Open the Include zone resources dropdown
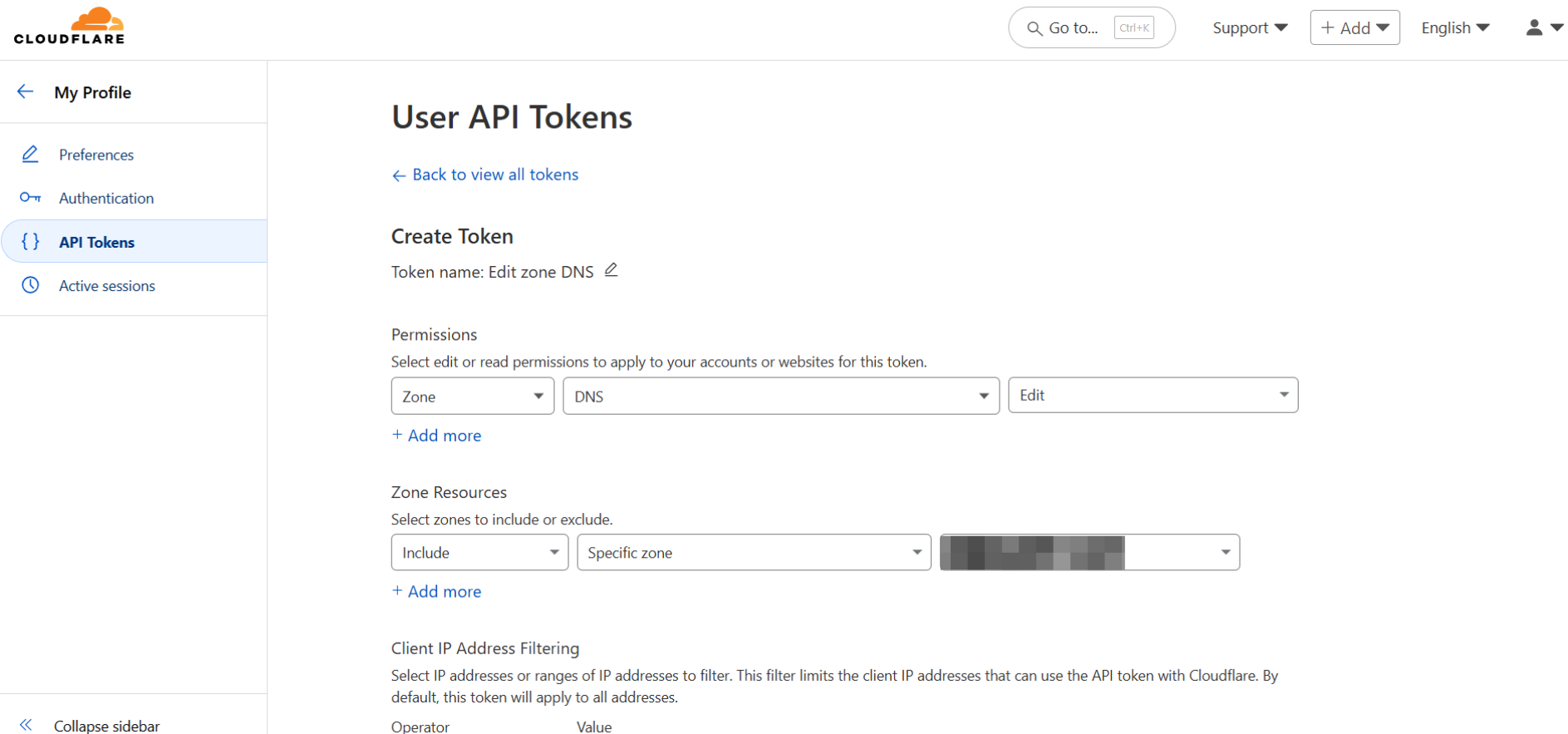1568x734 pixels. point(479,552)
